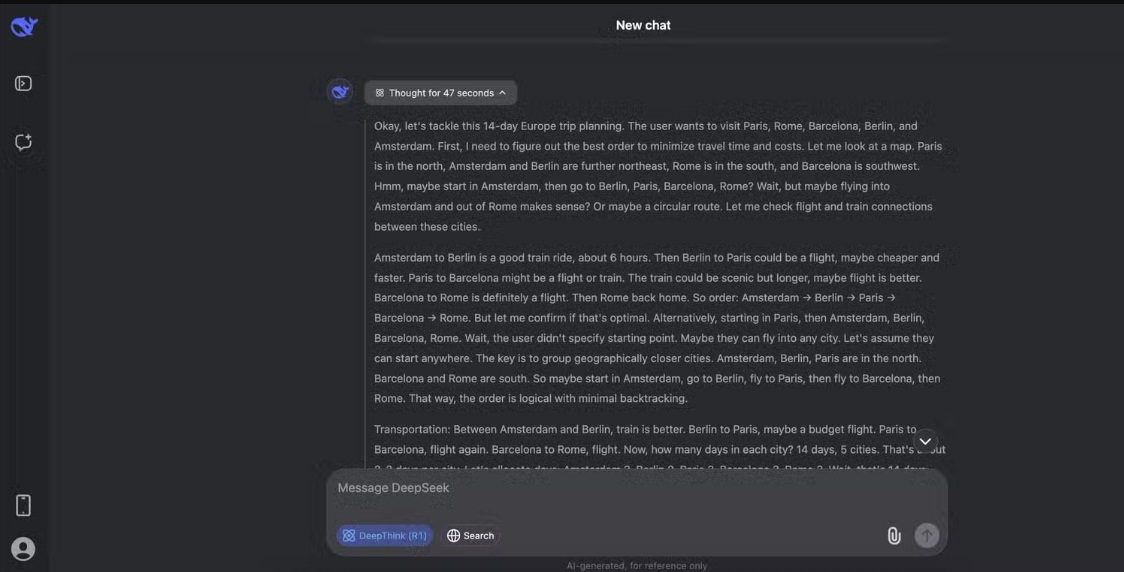Click the atom icon in the Thought button
This screenshot has height=572, width=1124.
coord(380,93)
